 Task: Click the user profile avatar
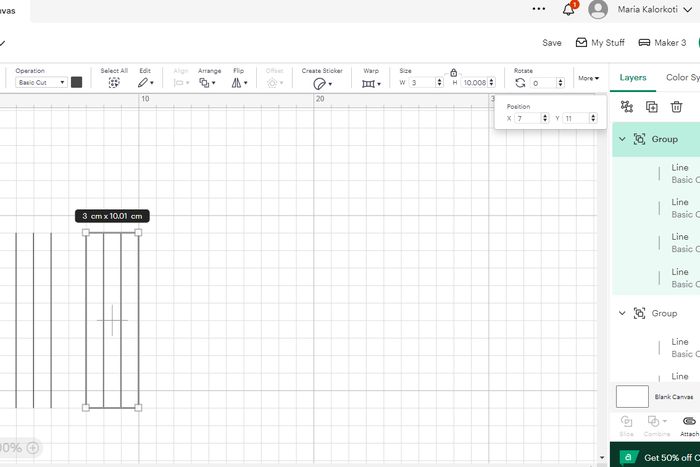coord(598,9)
